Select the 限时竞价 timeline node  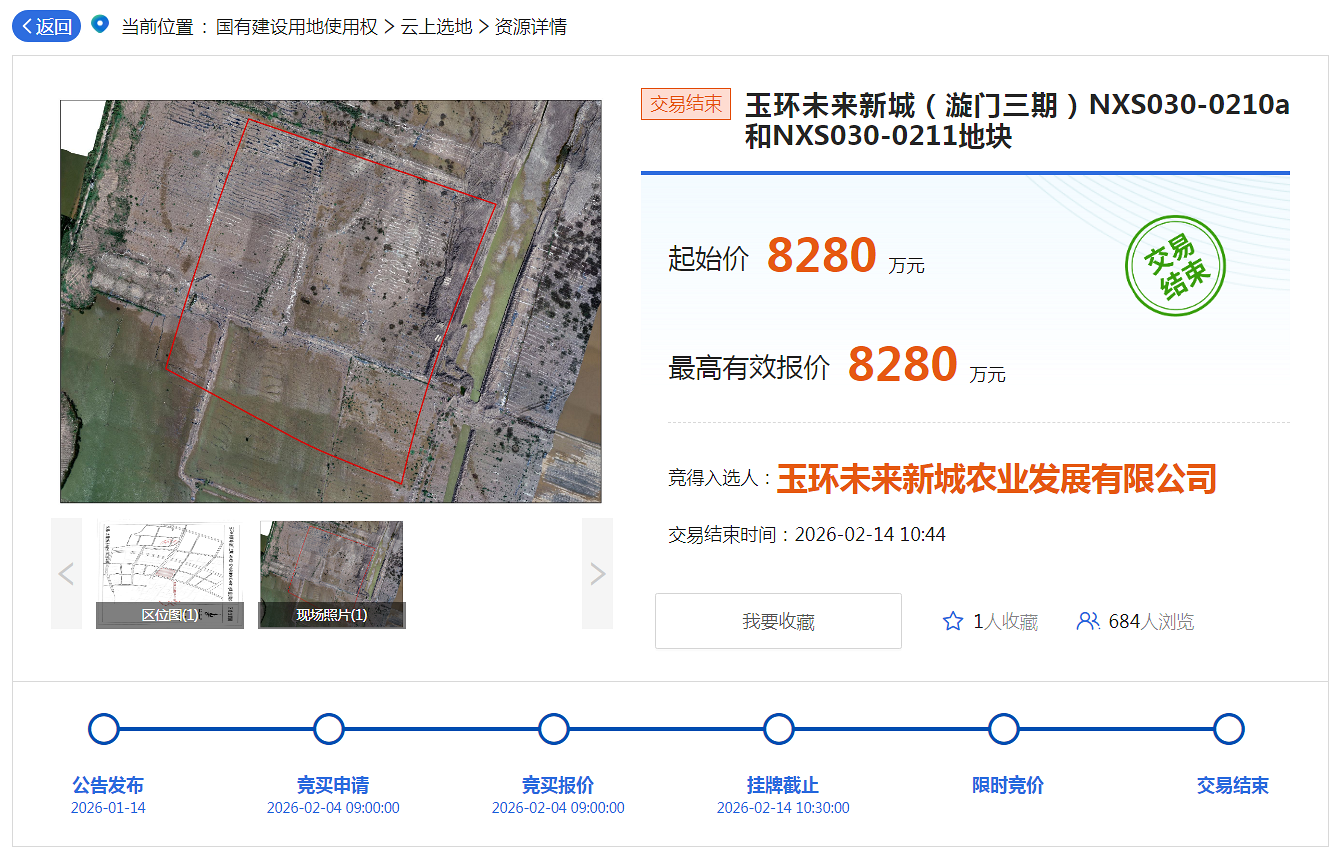point(1004,729)
